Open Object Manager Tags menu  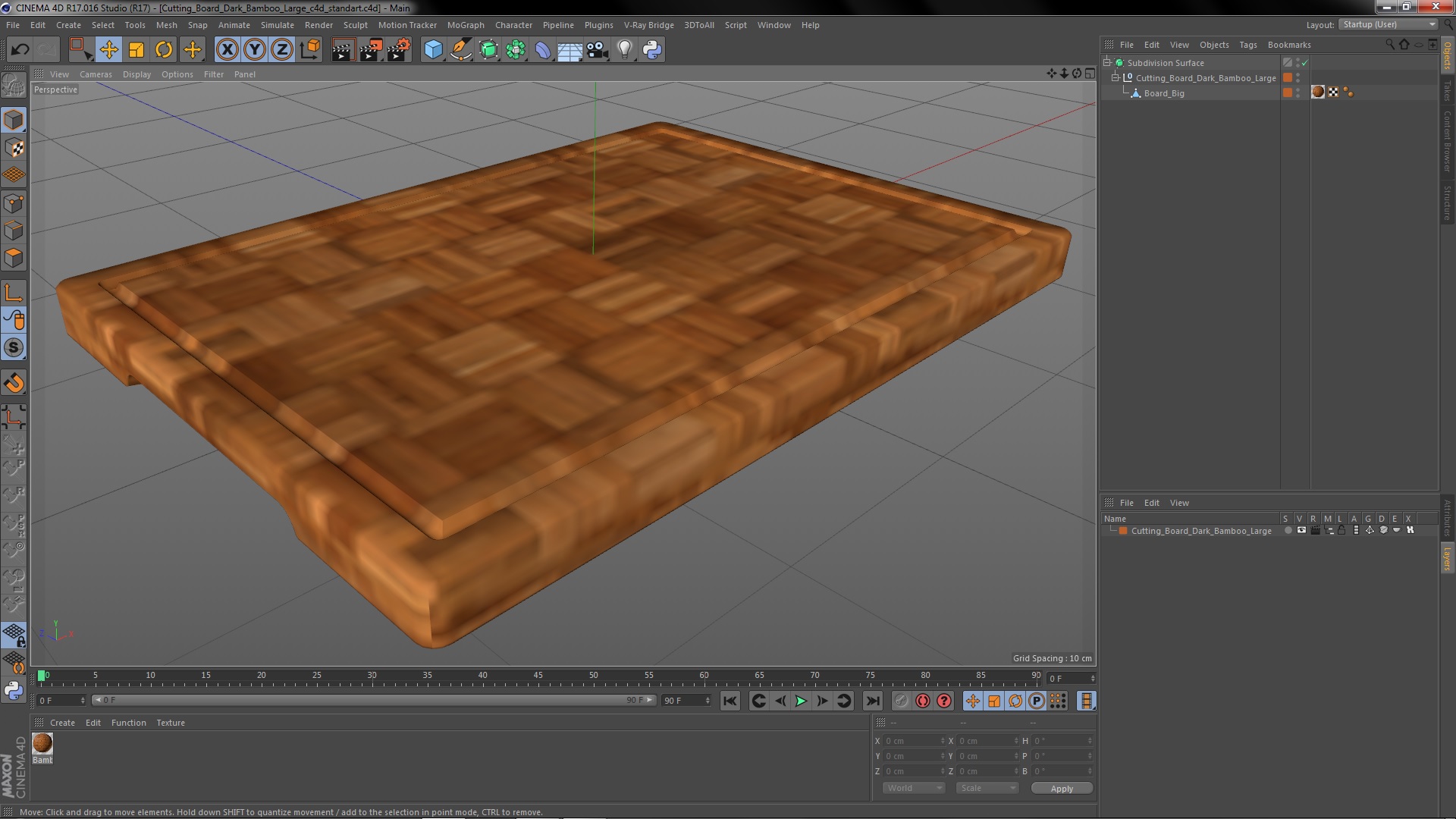click(1247, 45)
